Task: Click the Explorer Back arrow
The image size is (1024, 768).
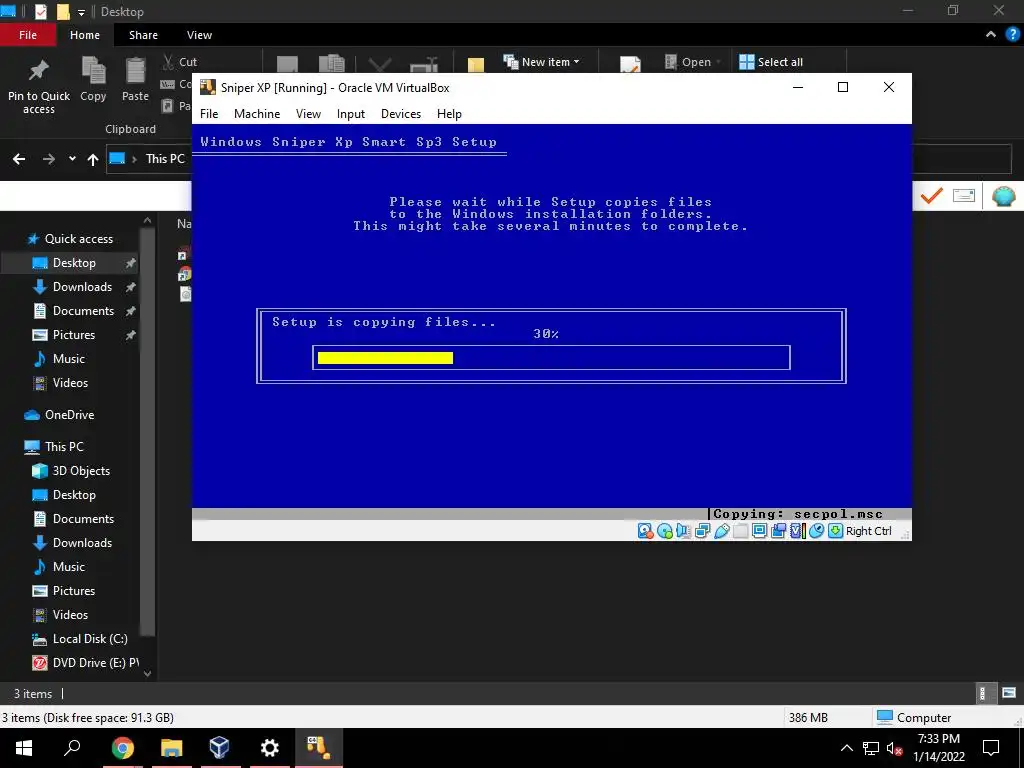Action: coord(19,159)
